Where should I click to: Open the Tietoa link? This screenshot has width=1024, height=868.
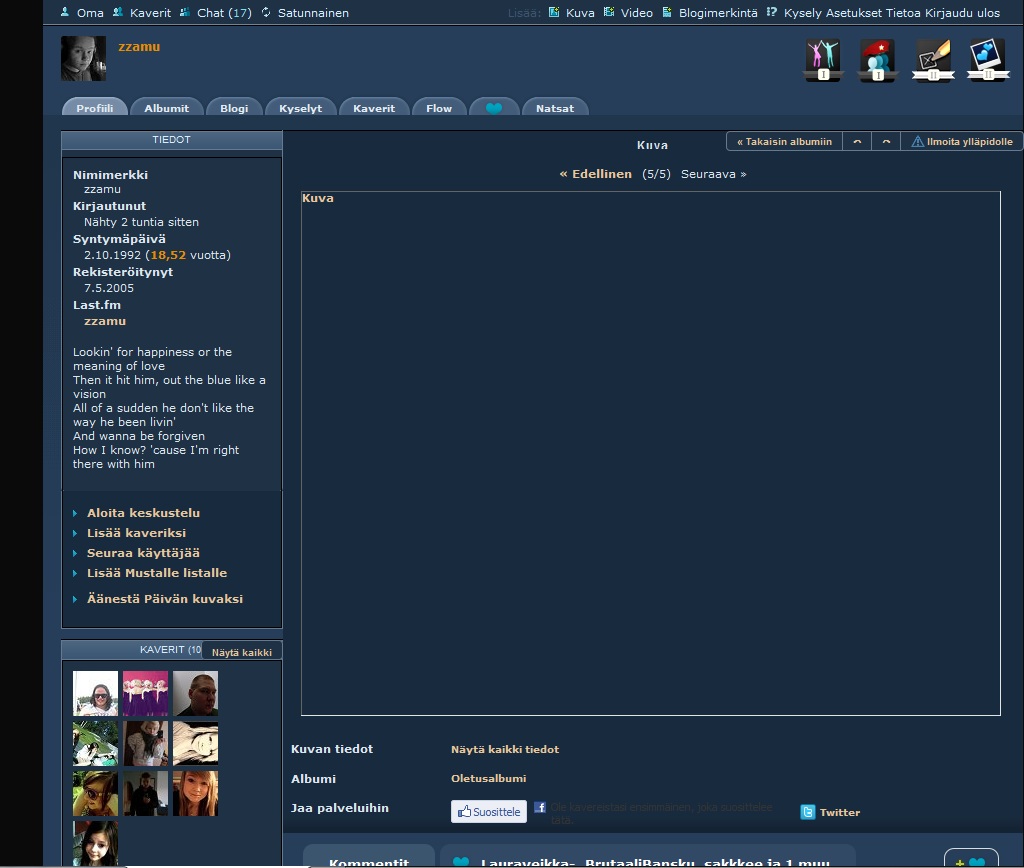903,12
